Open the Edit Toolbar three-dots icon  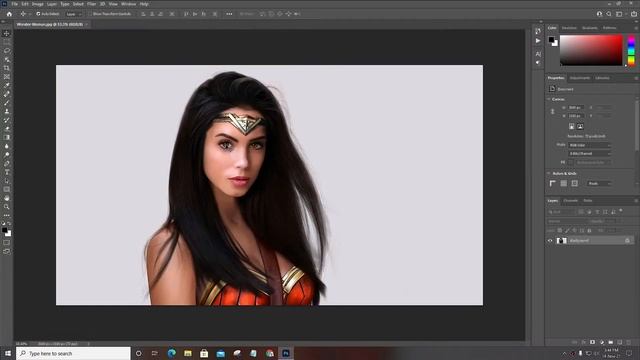point(7,215)
